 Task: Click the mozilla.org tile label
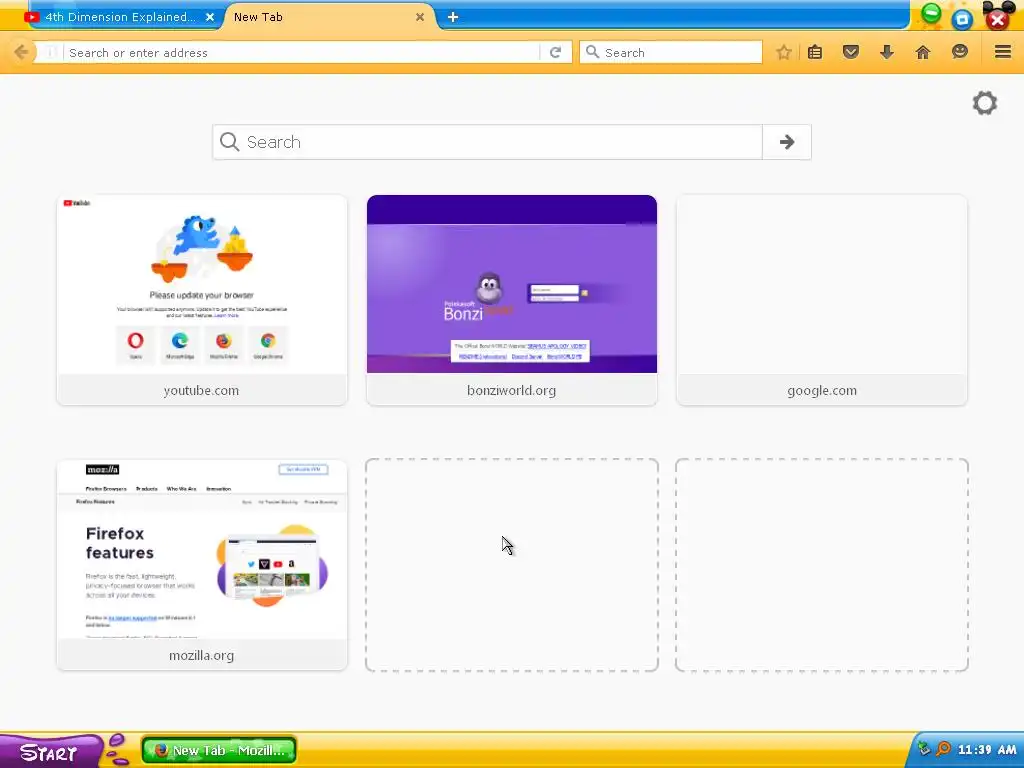click(x=201, y=656)
